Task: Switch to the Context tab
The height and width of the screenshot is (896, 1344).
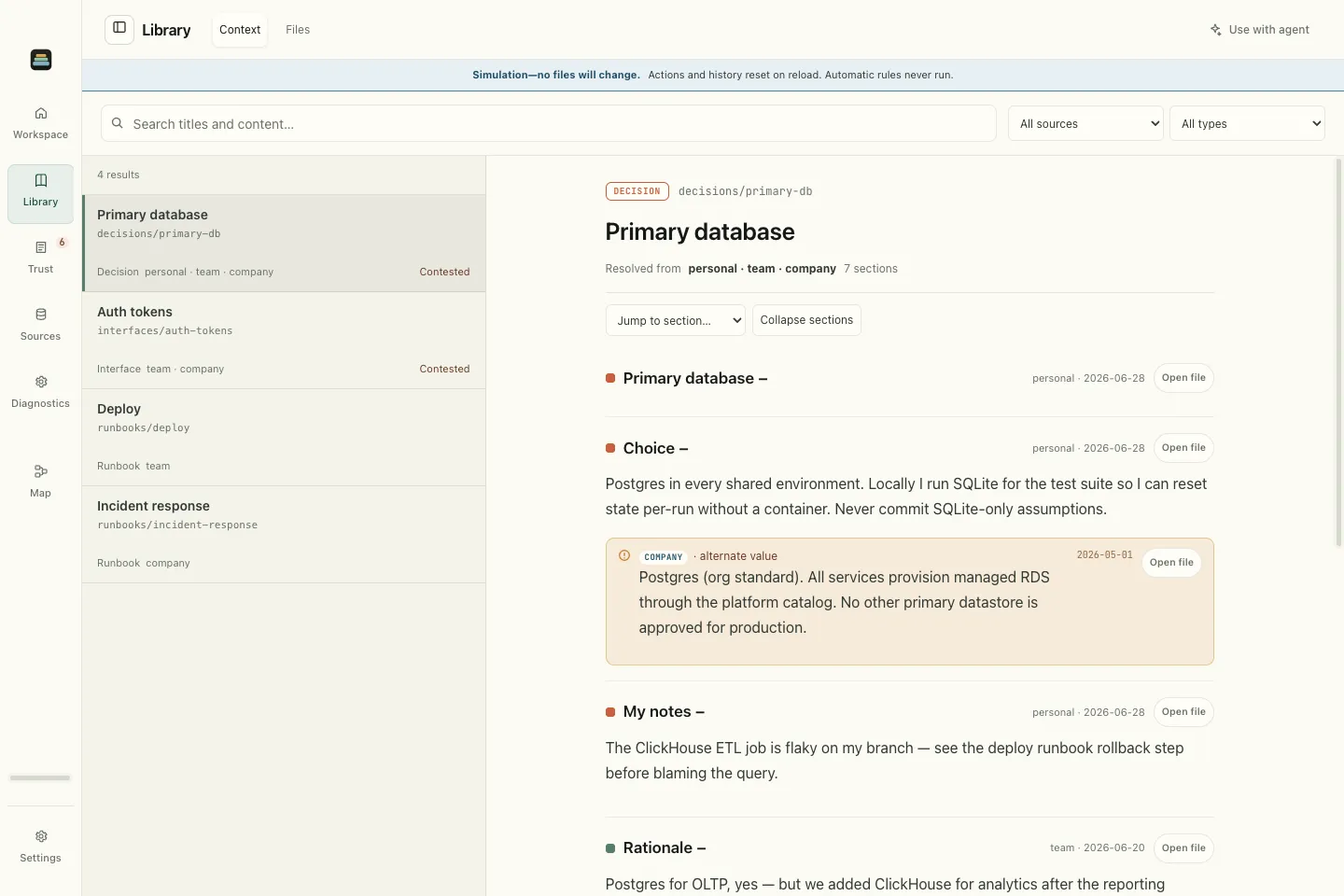Action: 240,30
